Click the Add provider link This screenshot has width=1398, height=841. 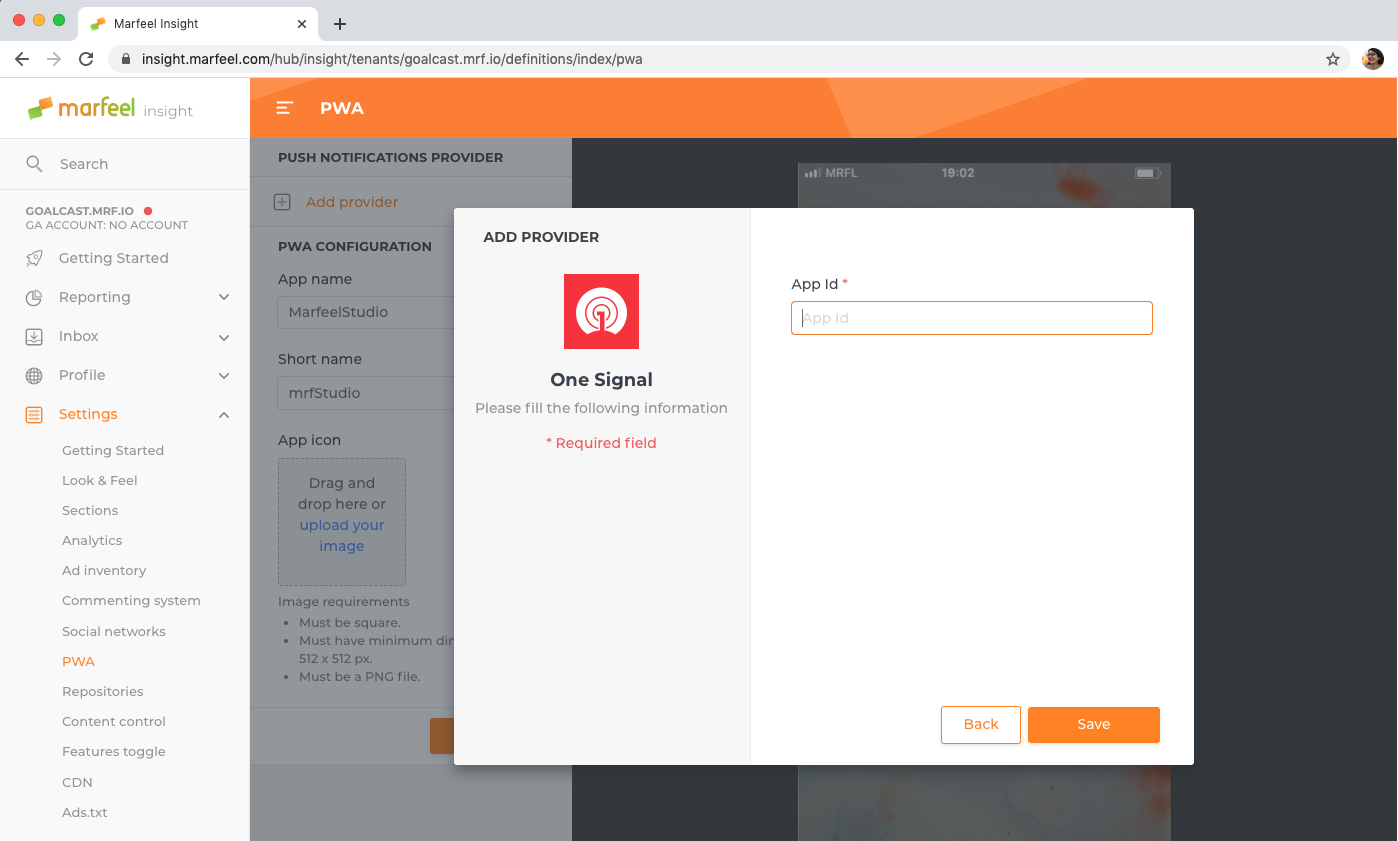(352, 202)
